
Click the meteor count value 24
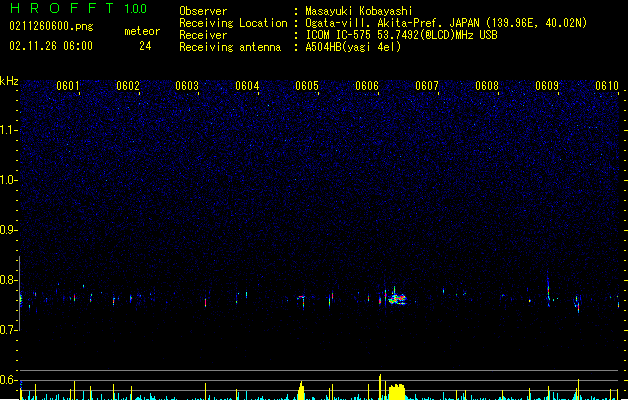145,46
